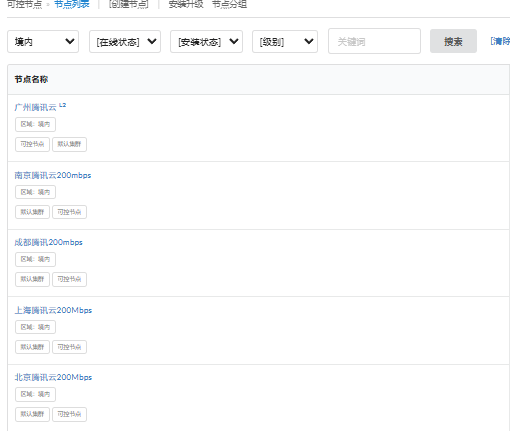Click 区域: 境内 tag under 上海腾讯云200Mbps
This screenshot has height=431, width=510.
coord(35,327)
